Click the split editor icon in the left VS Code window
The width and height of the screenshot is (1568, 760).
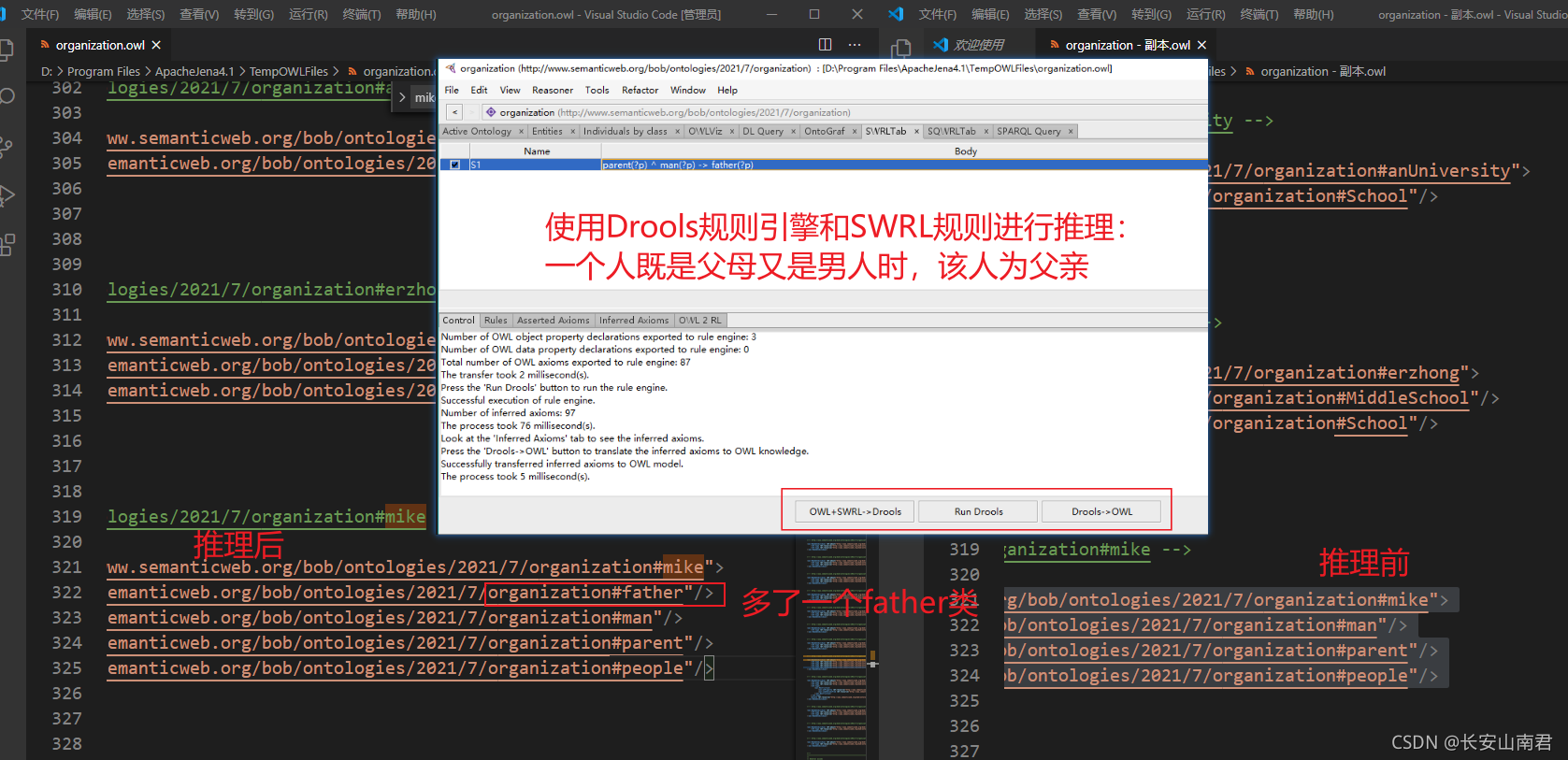pos(825,44)
